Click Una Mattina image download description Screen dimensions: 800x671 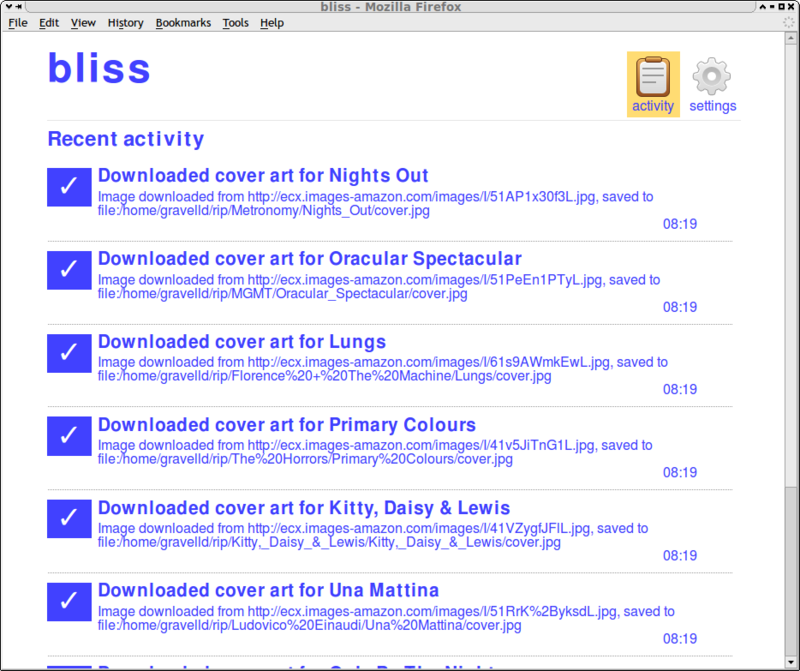(386, 618)
